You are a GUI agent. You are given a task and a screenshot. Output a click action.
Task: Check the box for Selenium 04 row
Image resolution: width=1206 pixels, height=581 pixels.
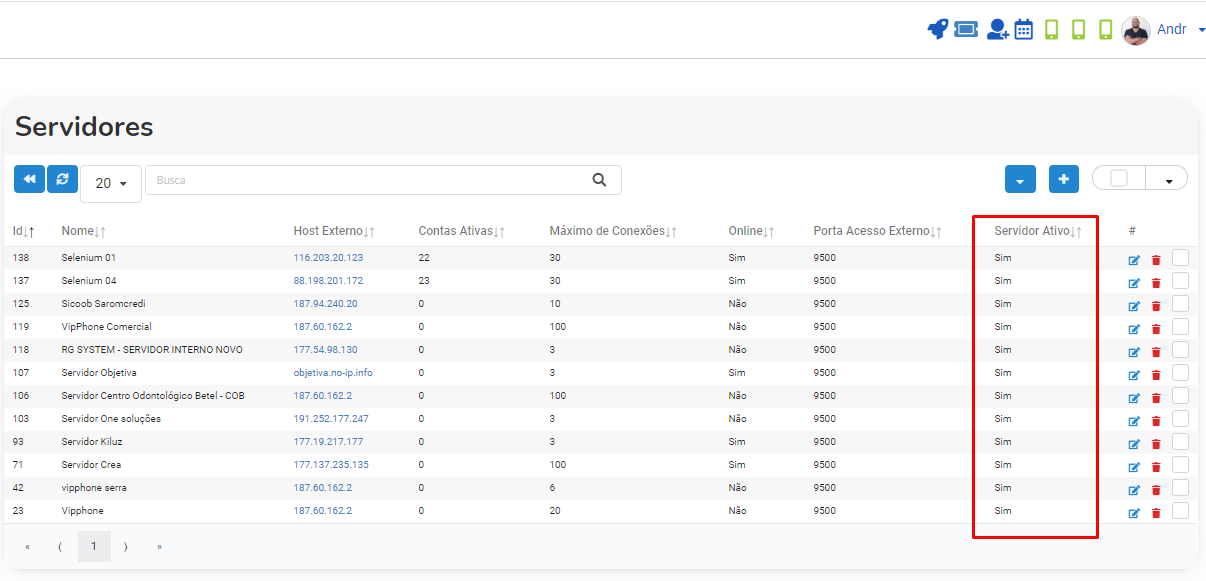[1180, 280]
